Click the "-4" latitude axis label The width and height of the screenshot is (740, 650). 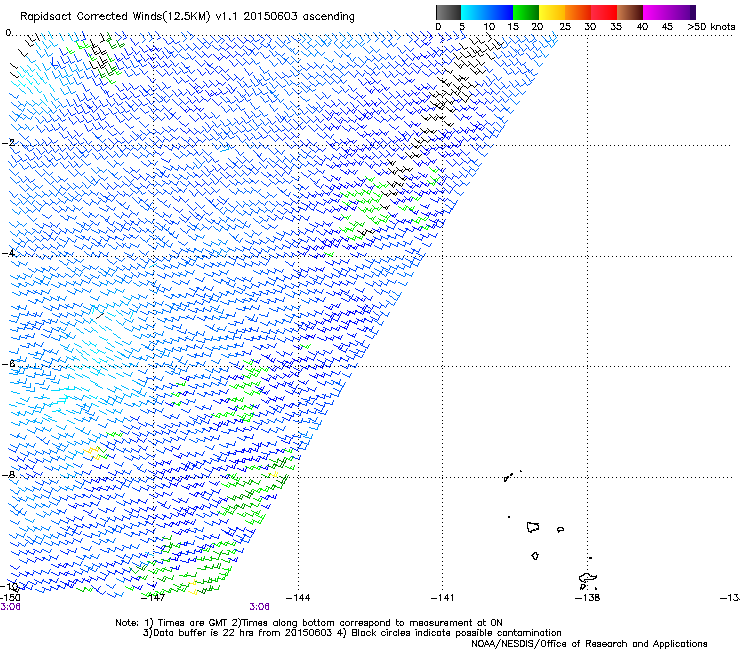(8, 253)
